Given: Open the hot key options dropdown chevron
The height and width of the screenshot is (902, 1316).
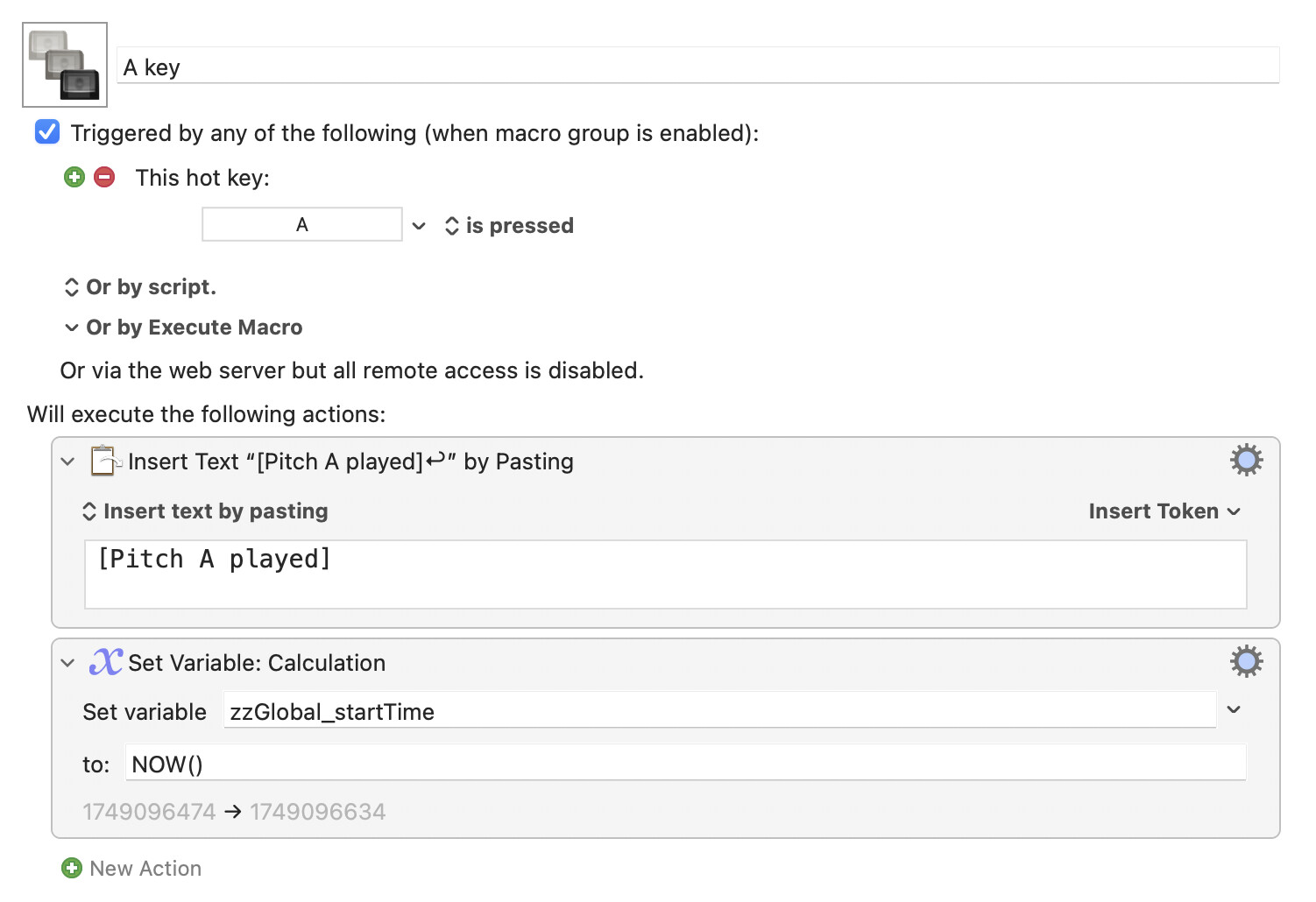Looking at the screenshot, I should (419, 226).
